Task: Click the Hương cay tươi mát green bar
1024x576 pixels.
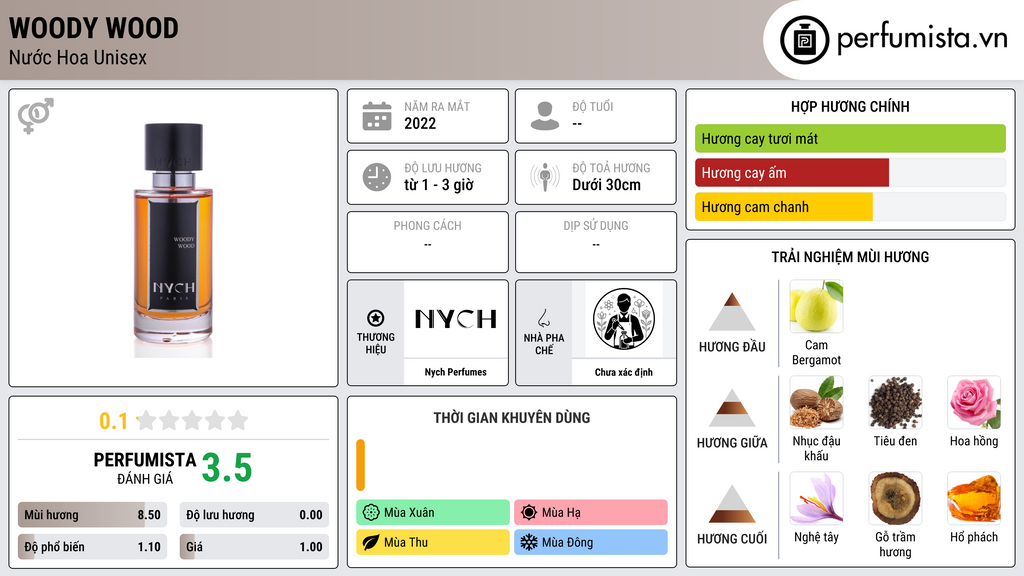Action: 850,138
